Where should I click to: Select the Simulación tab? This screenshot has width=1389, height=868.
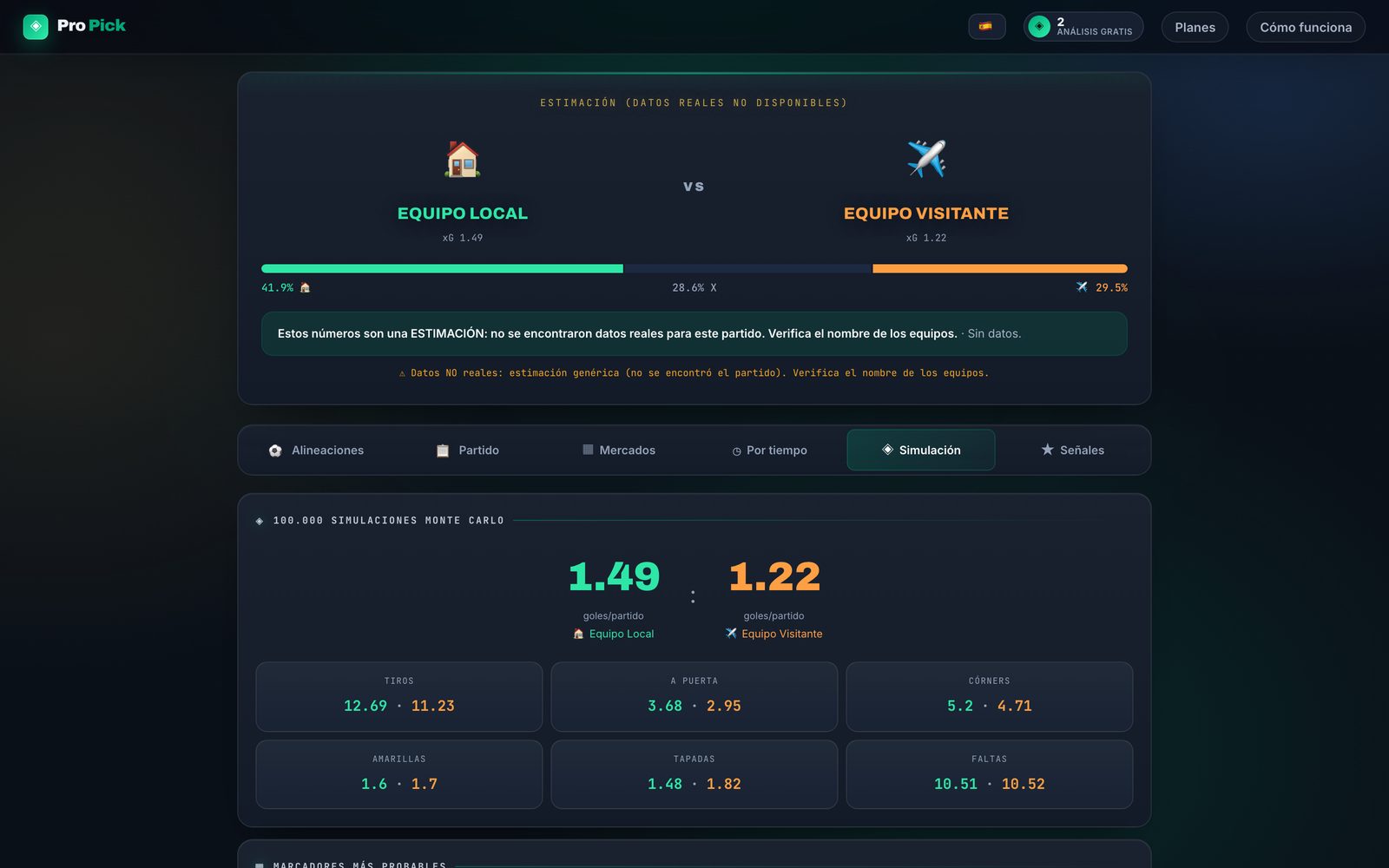(x=921, y=450)
